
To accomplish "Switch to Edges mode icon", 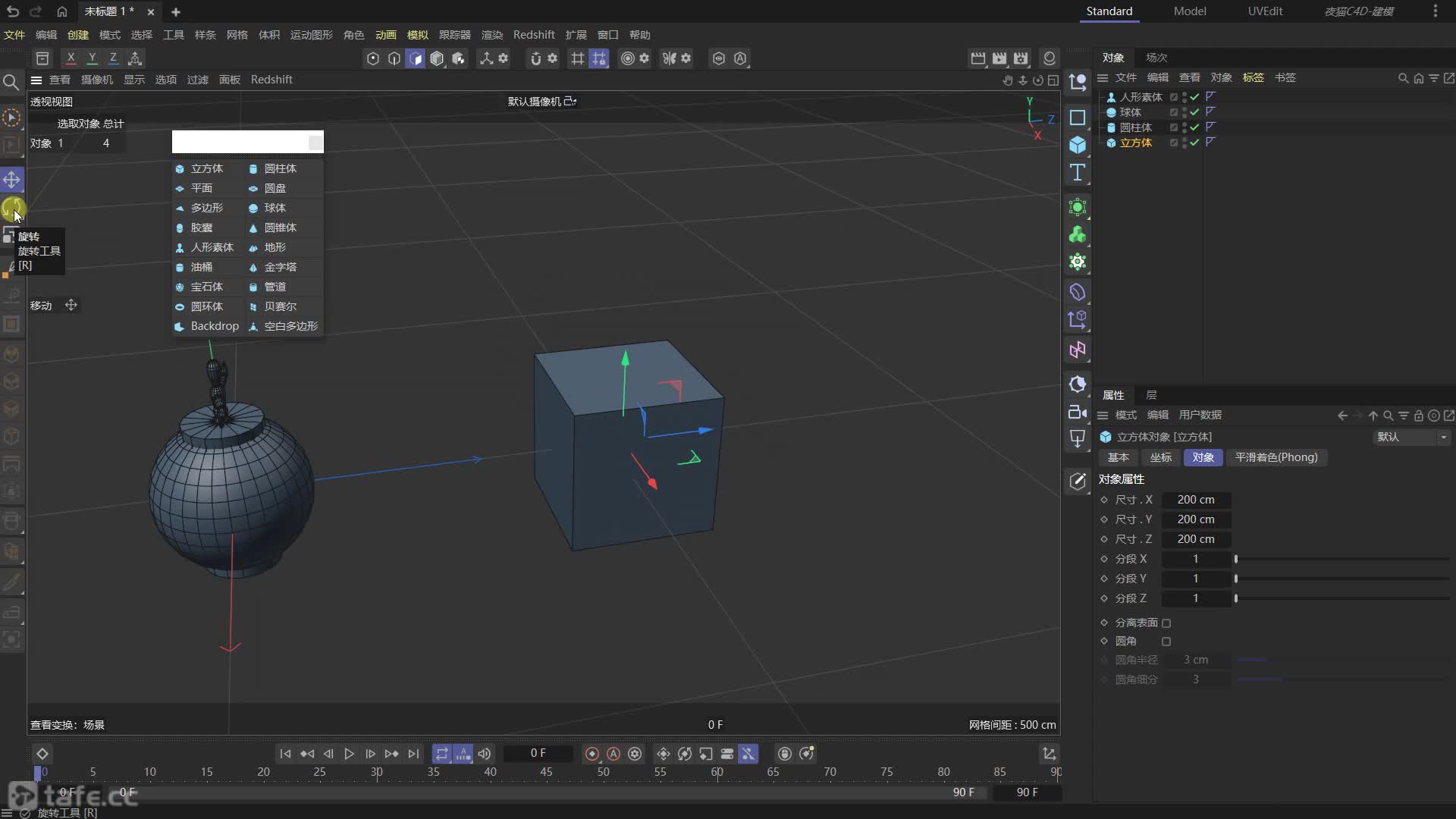I will [x=394, y=58].
